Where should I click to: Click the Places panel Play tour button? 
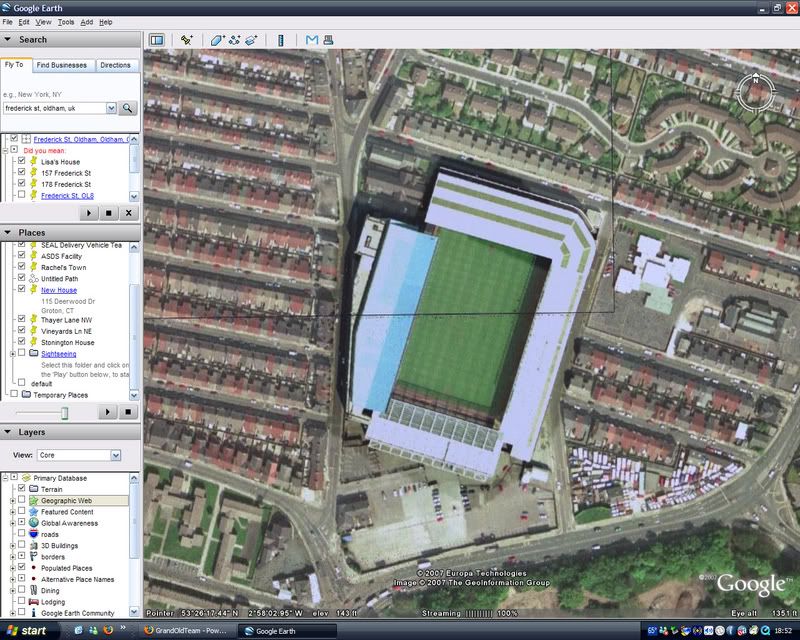click(x=108, y=412)
